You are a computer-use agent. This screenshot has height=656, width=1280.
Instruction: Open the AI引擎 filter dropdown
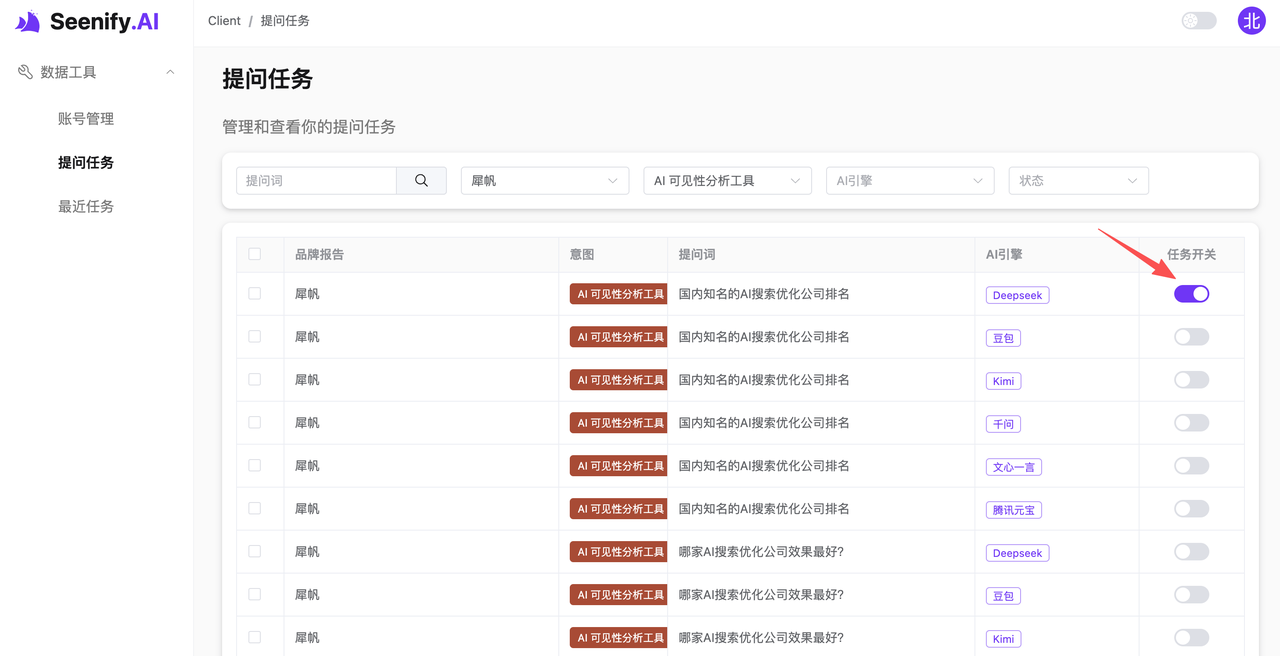(x=909, y=181)
